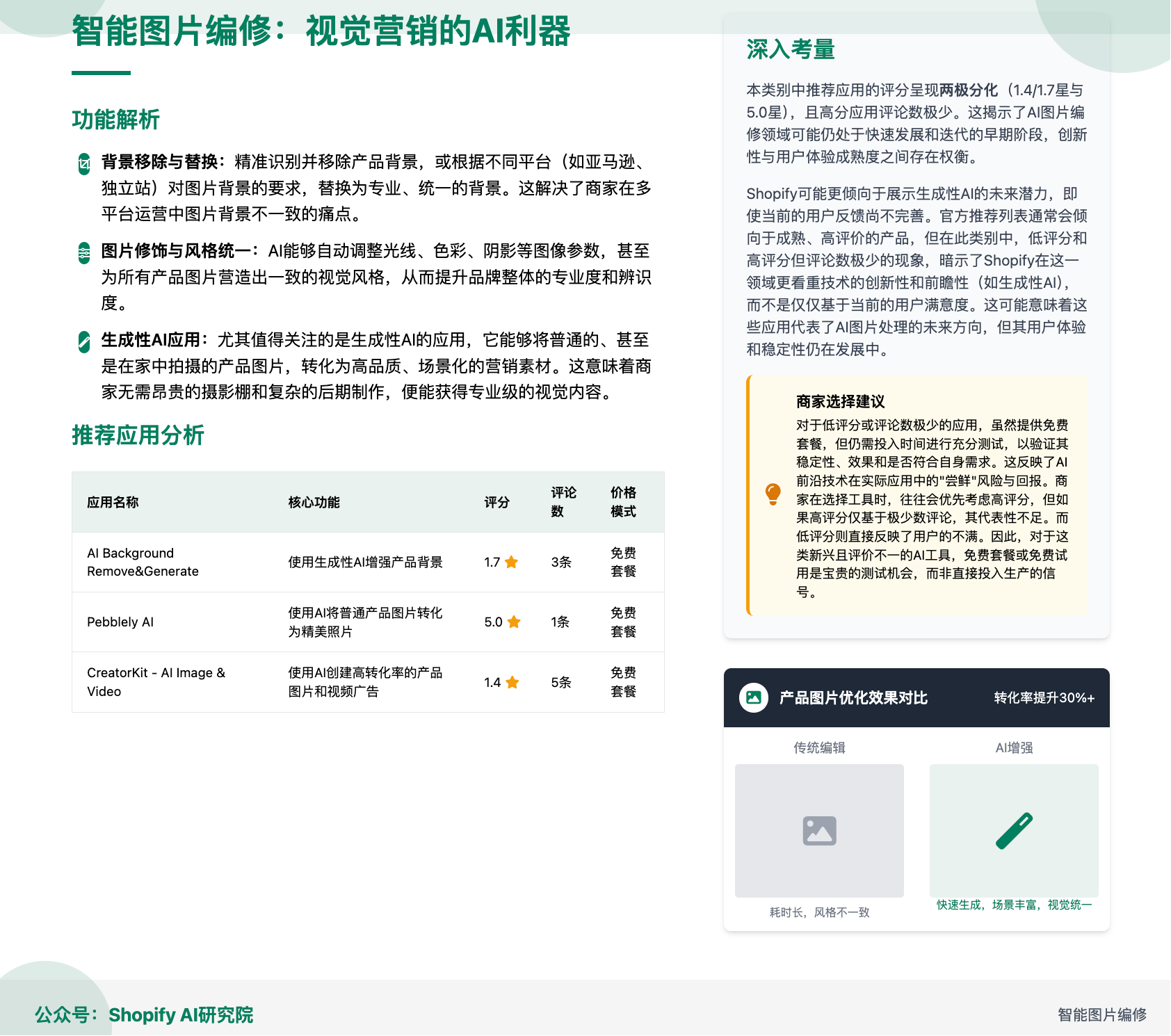Click the star beside rating 1.7

(511, 562)
